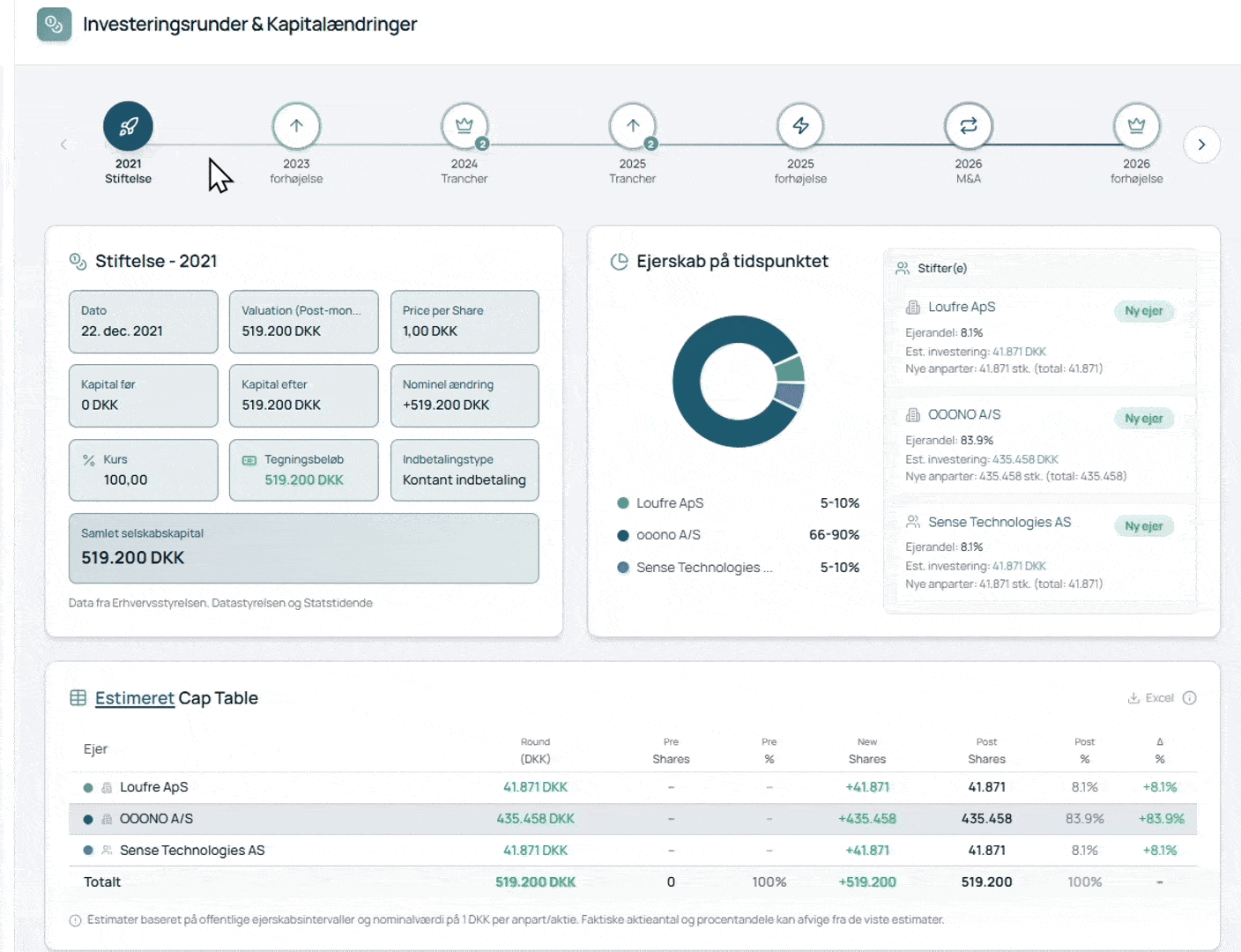Click the 2023 forhøjelse upward-arrow icon
This screenshot has width=1241, height=952.
tap(296, 125)
